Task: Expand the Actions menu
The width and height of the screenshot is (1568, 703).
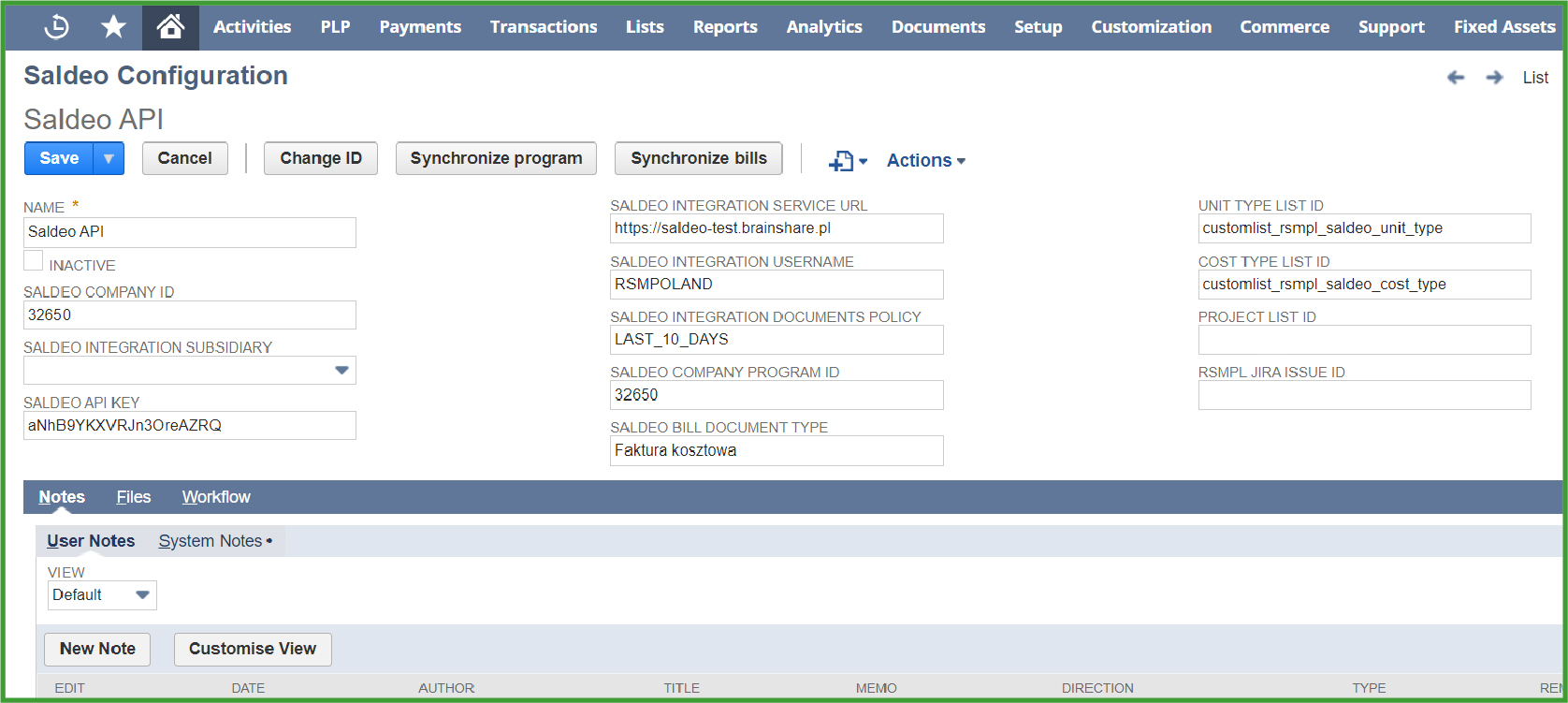Action: (x=925, y=161)
